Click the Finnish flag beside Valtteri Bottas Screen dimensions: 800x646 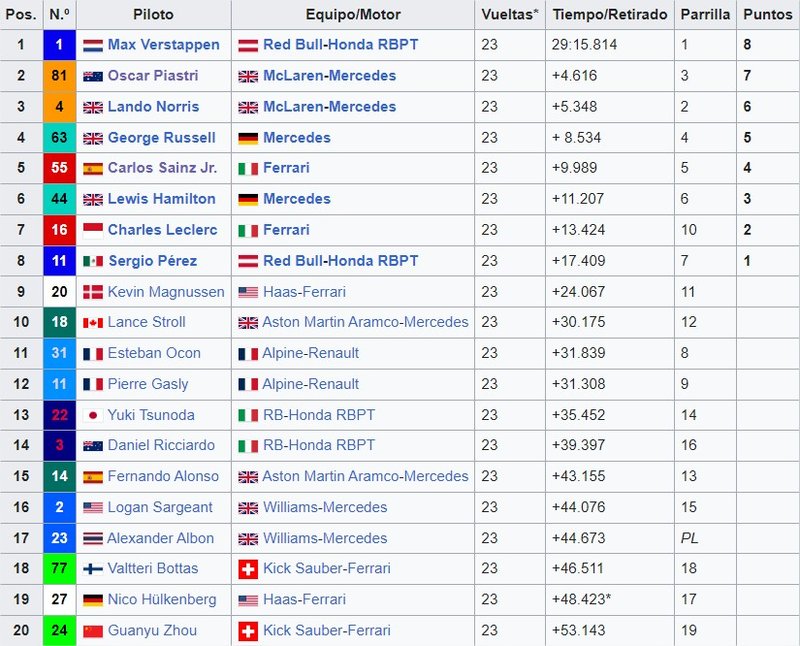[93, 569]
